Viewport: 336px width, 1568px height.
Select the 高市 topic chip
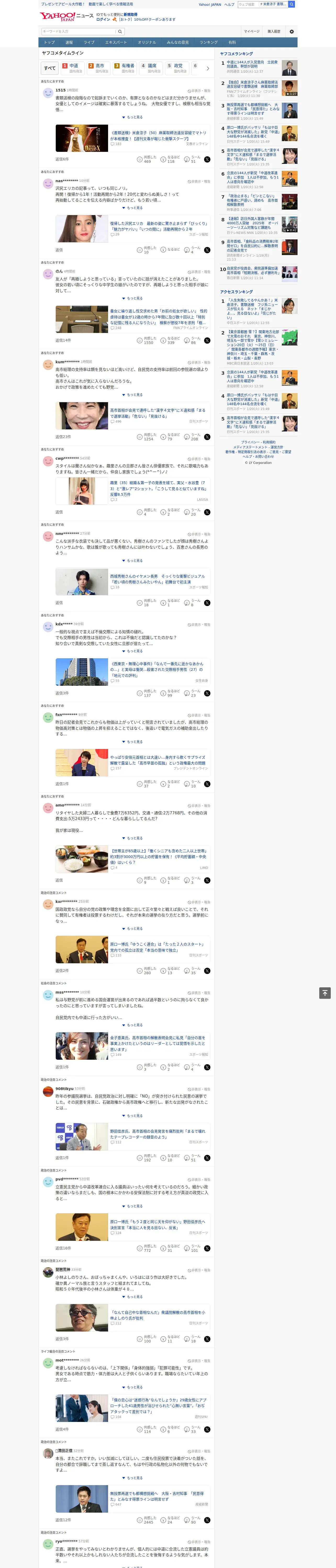click(x=99, y=68)
